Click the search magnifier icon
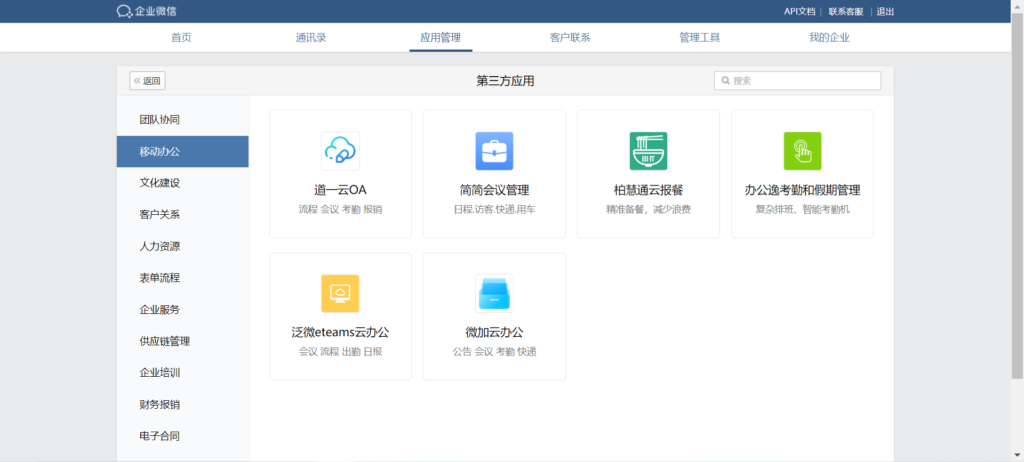 (726, 81)
